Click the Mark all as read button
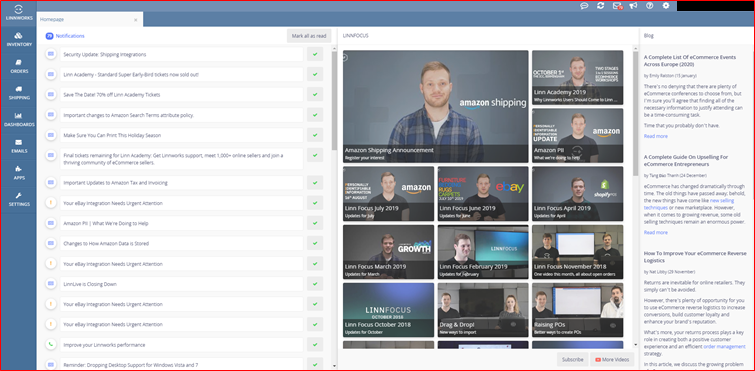755x371 pixels. [309, 36]
